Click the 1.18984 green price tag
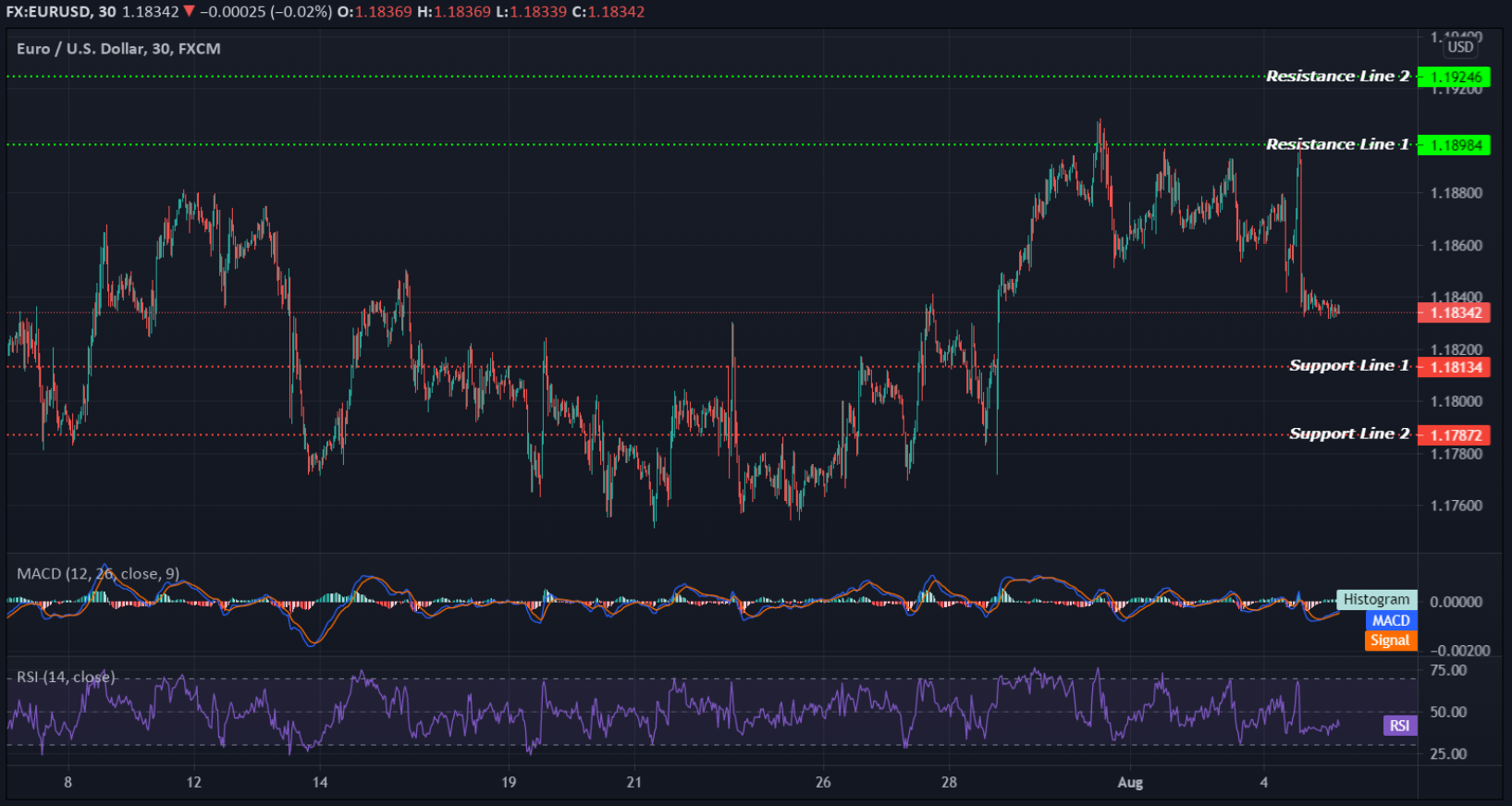The width and height of the screenshot is (1512, 806). pyautogui.click(x=1455, y=145)
